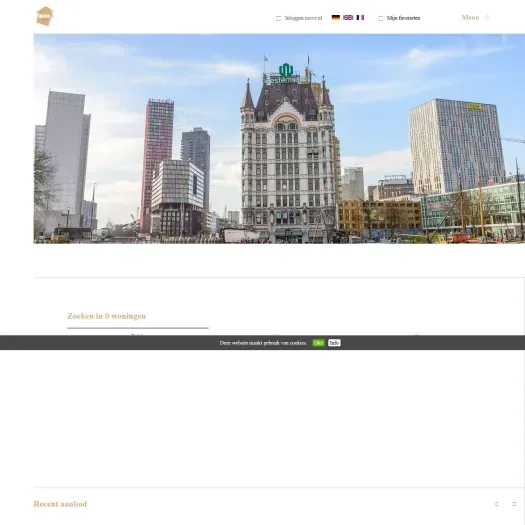Image resolution: width=525 pixels, height=525 pixels.
Task: Open the Inloggen move.nl link
Action: [x=303, y=18]
